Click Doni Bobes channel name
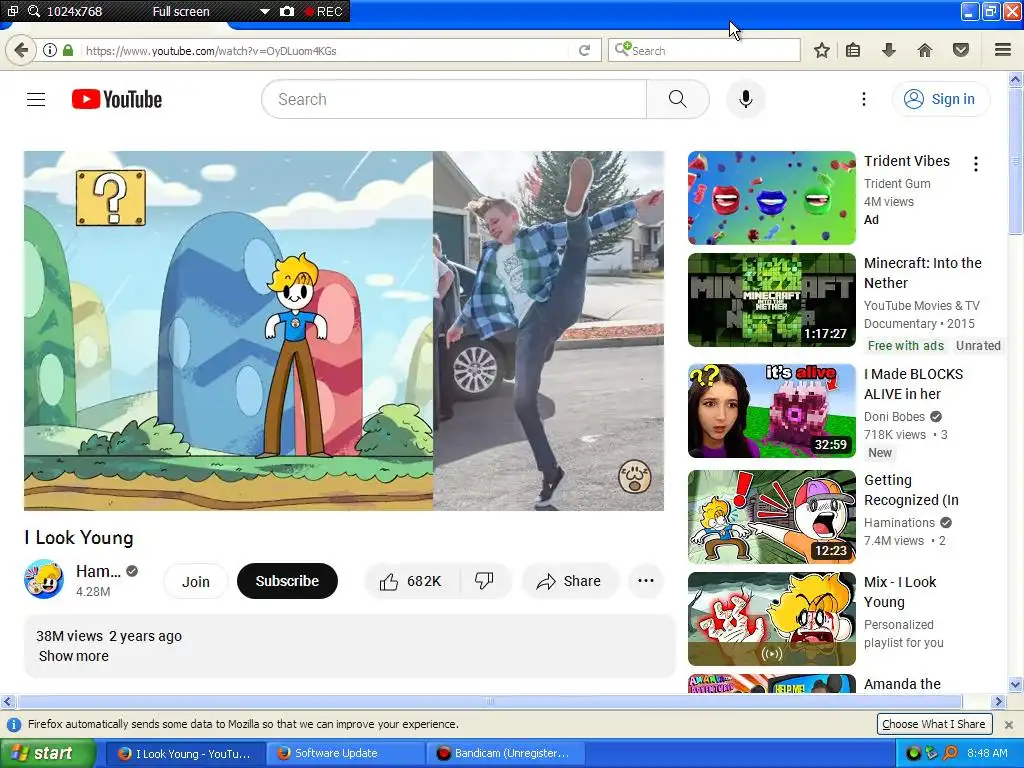The image size is (1024, 768). (894, 417)
